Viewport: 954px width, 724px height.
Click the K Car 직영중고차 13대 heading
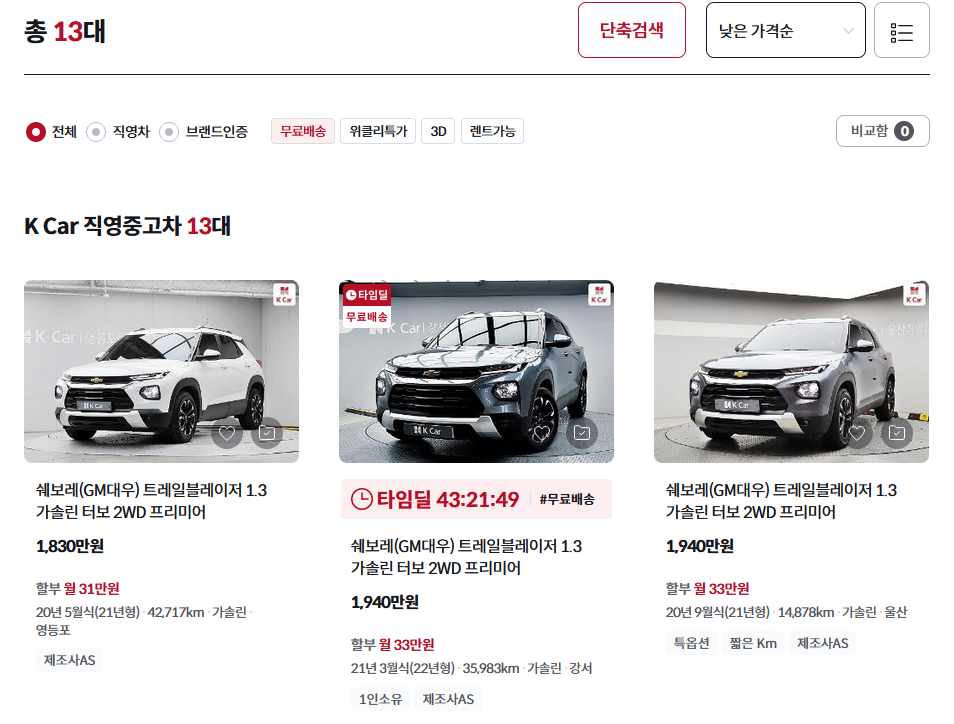(x=127, y=226)
